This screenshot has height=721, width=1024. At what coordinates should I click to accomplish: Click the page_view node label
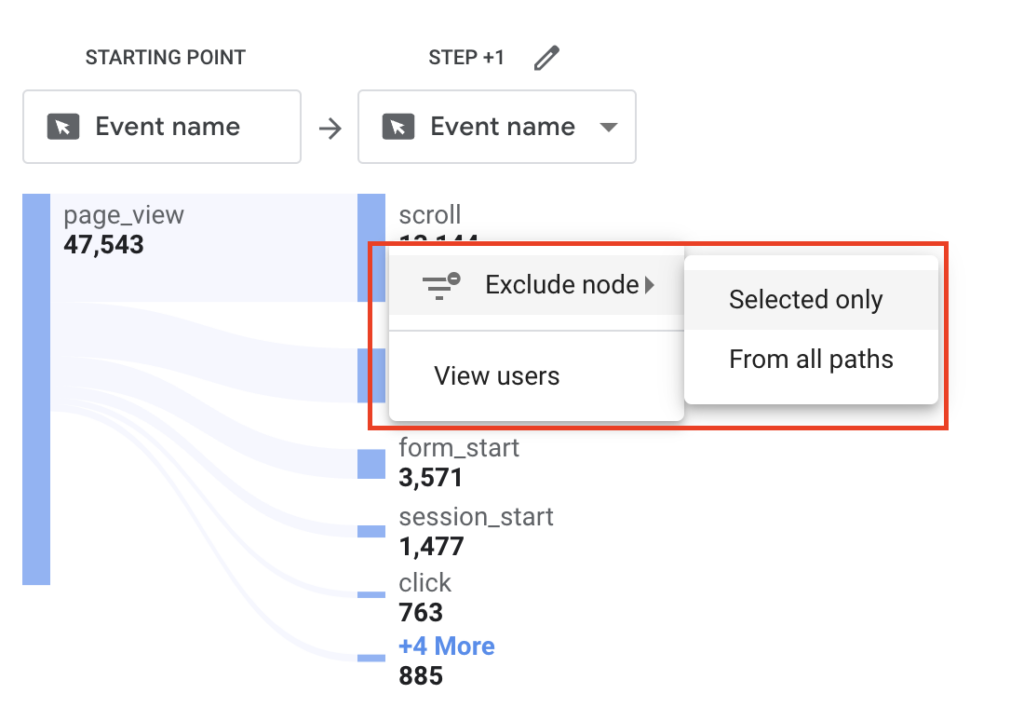(x=124, y=215)
